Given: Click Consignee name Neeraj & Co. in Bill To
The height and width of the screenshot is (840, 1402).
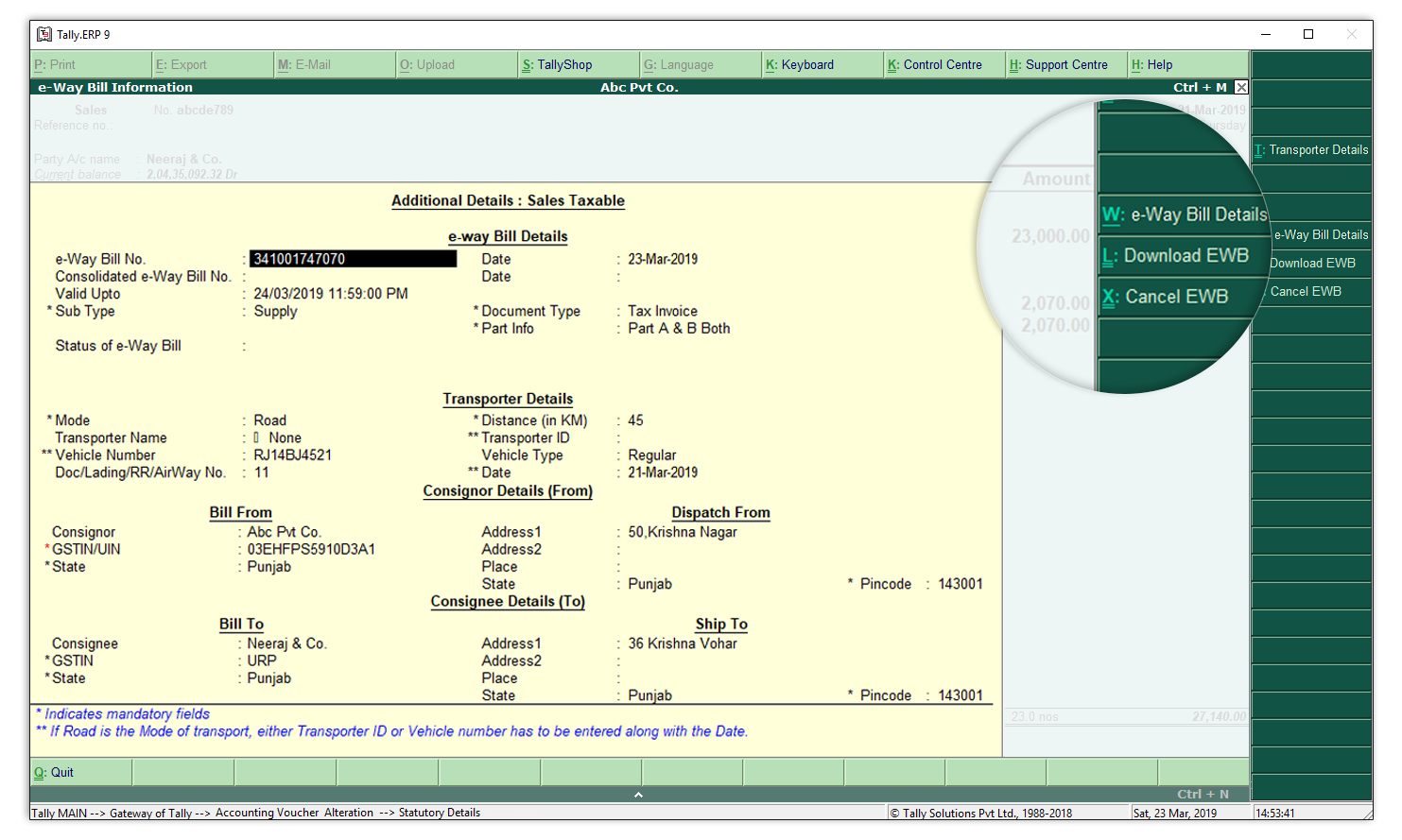Looking at the screenshot, I should click(286, 643).
